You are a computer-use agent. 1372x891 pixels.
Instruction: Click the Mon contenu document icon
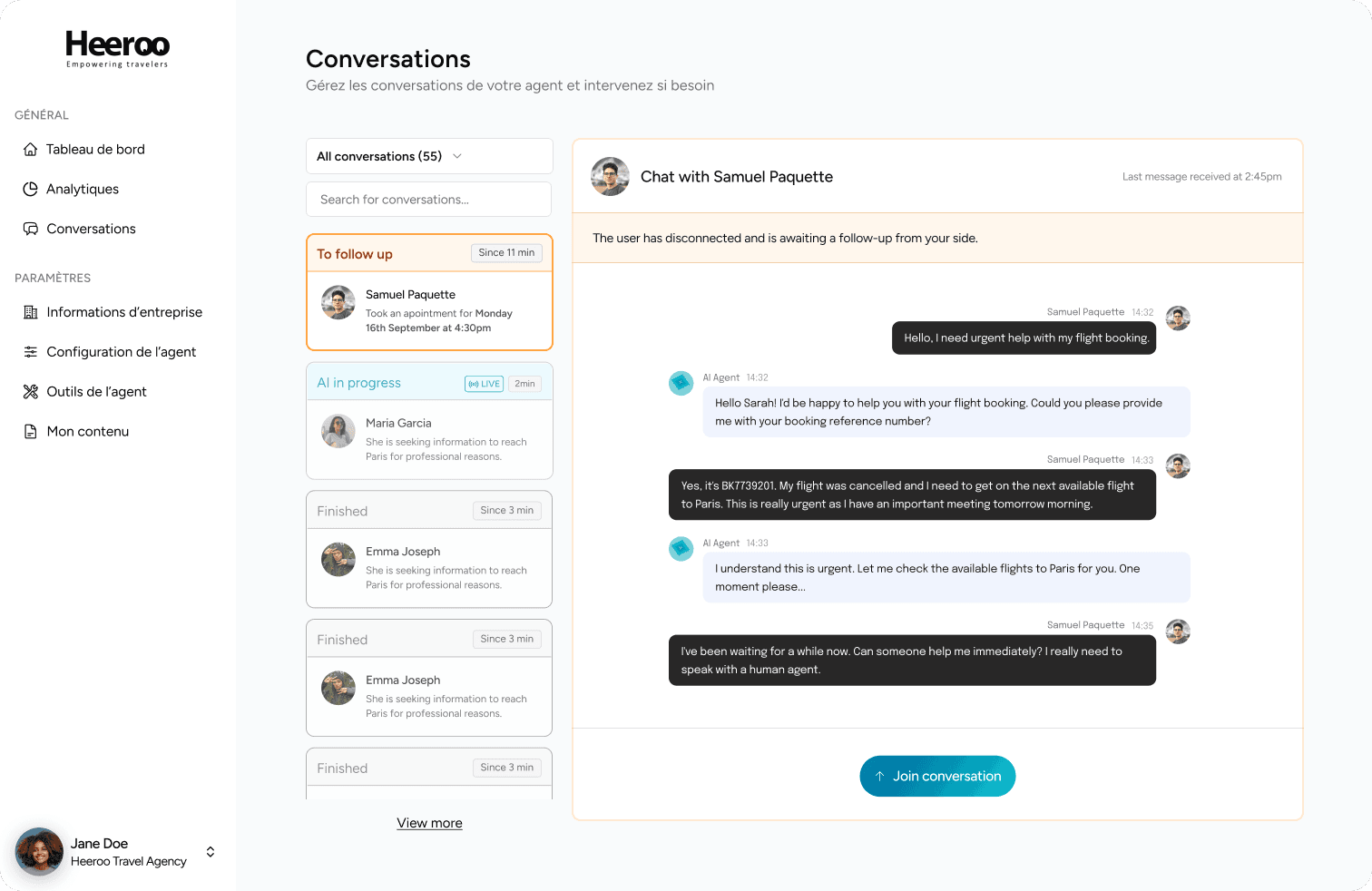(31, 432)
